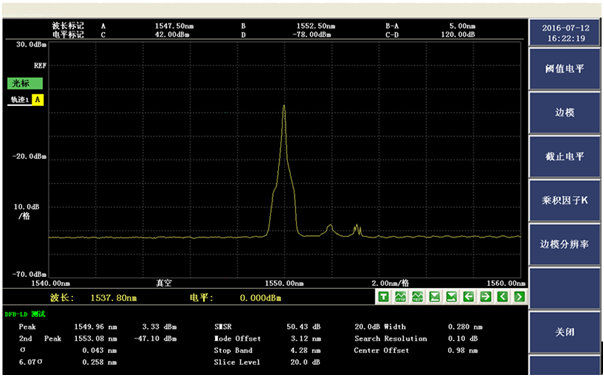604x376 pixels.
Task: Click the SMSR value 50.43 dB
Action: (304, 327)
